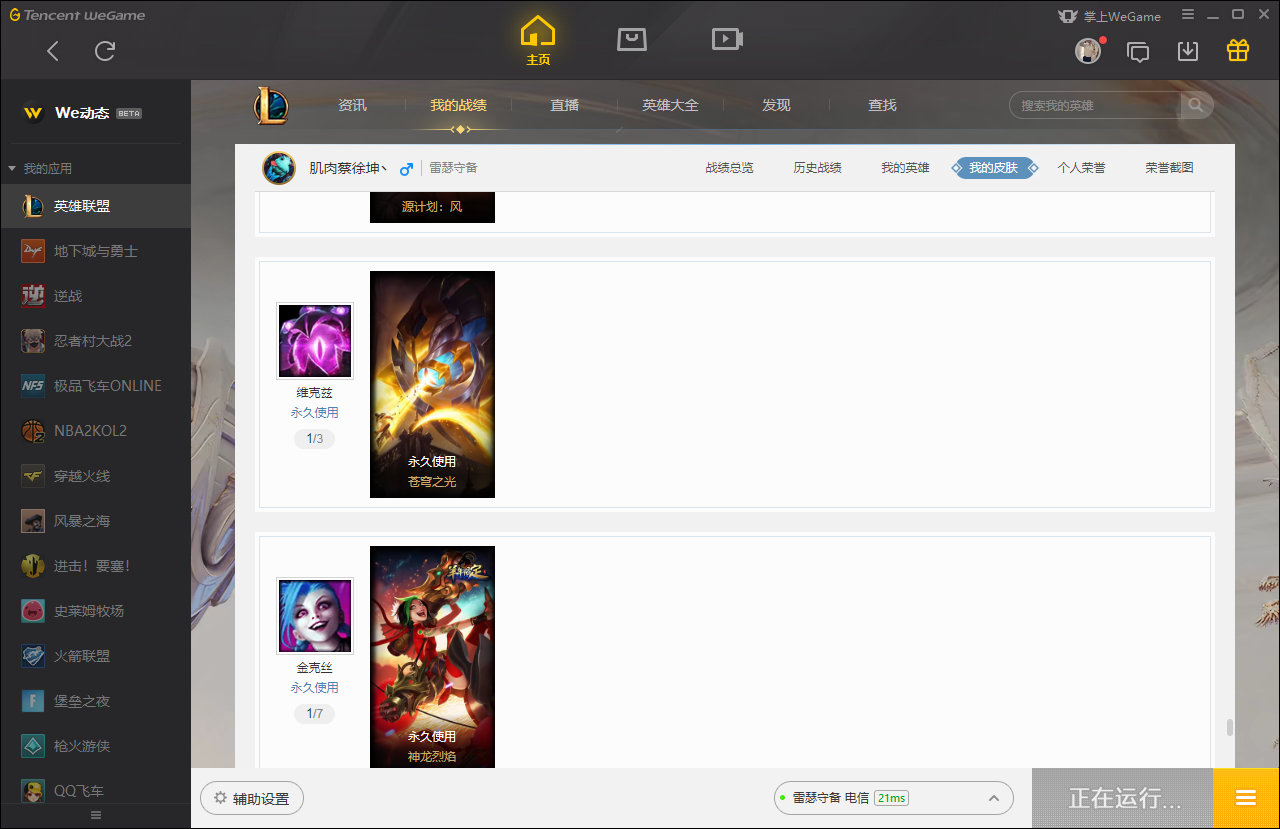Select 史莱姆牧场 in the sidebar
The height and width of the screenshot is (829, 1280).
click(x=95, y=611)
